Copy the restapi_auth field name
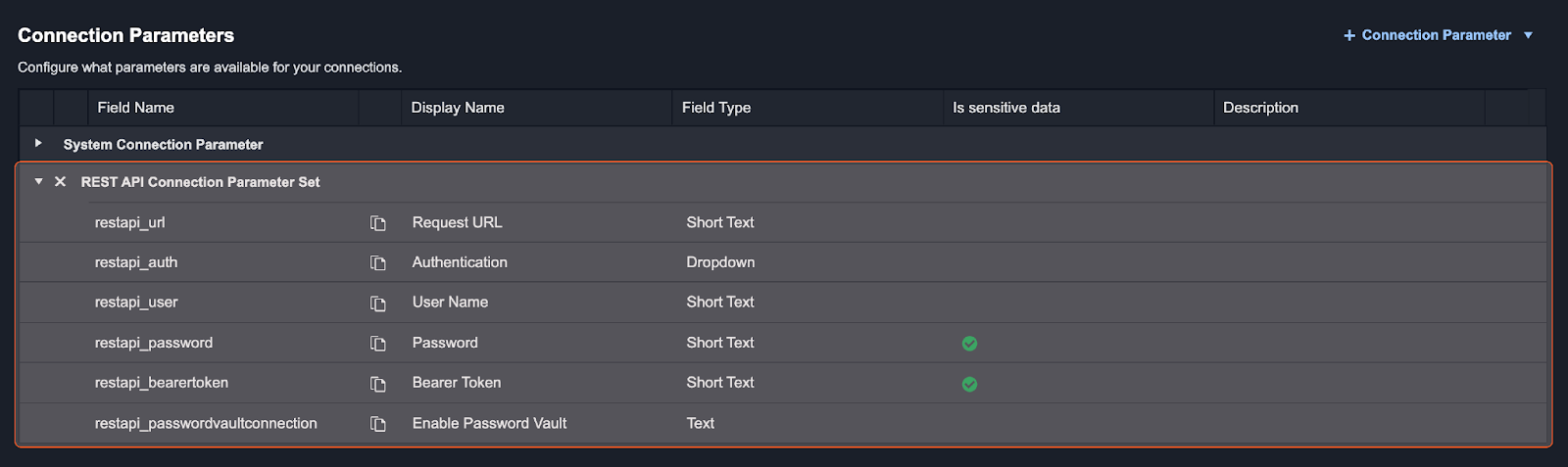The image size is (1568, 467). click(x=377, y=263)
